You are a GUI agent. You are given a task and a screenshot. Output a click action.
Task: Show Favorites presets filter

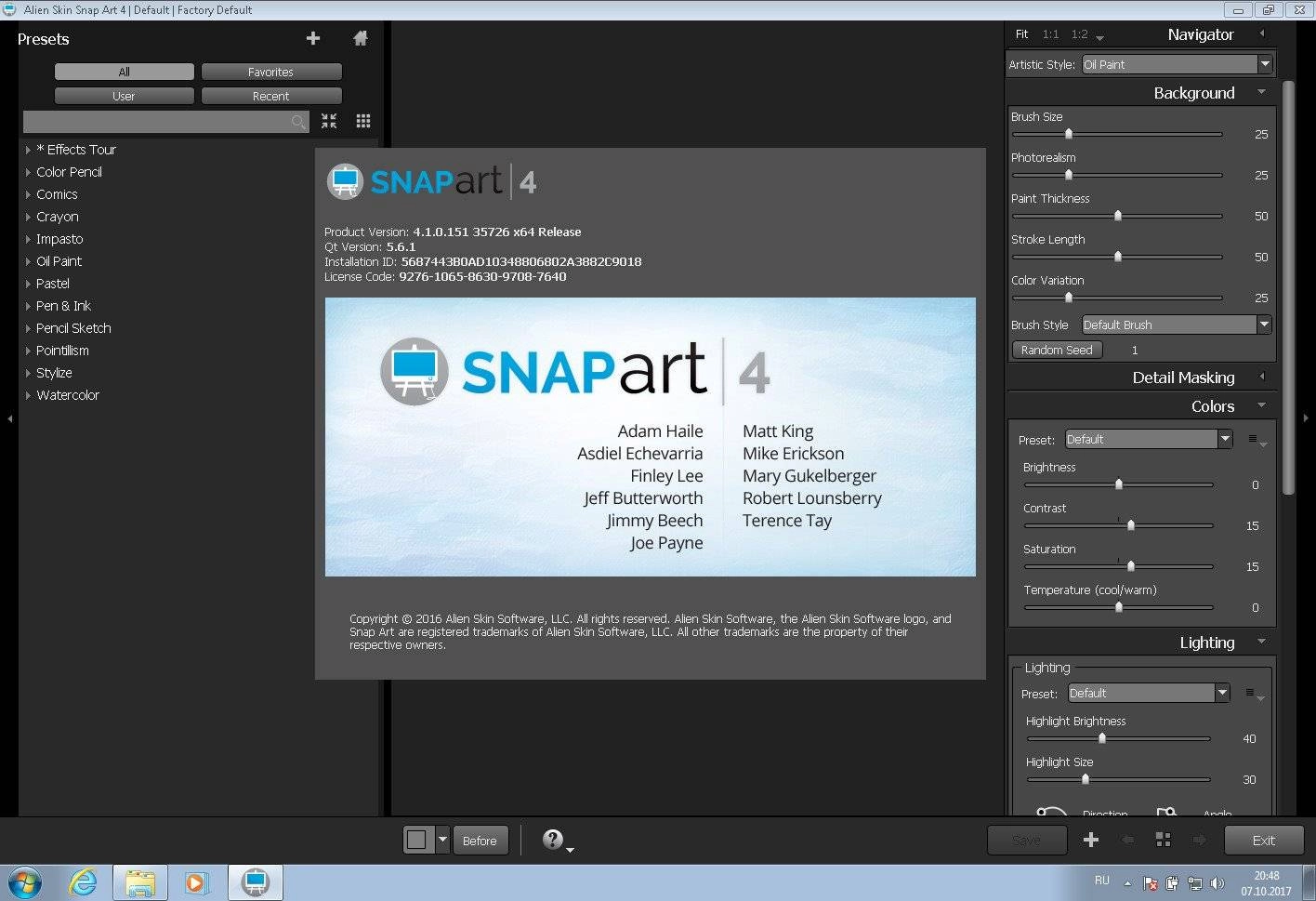tap(271, 72)
